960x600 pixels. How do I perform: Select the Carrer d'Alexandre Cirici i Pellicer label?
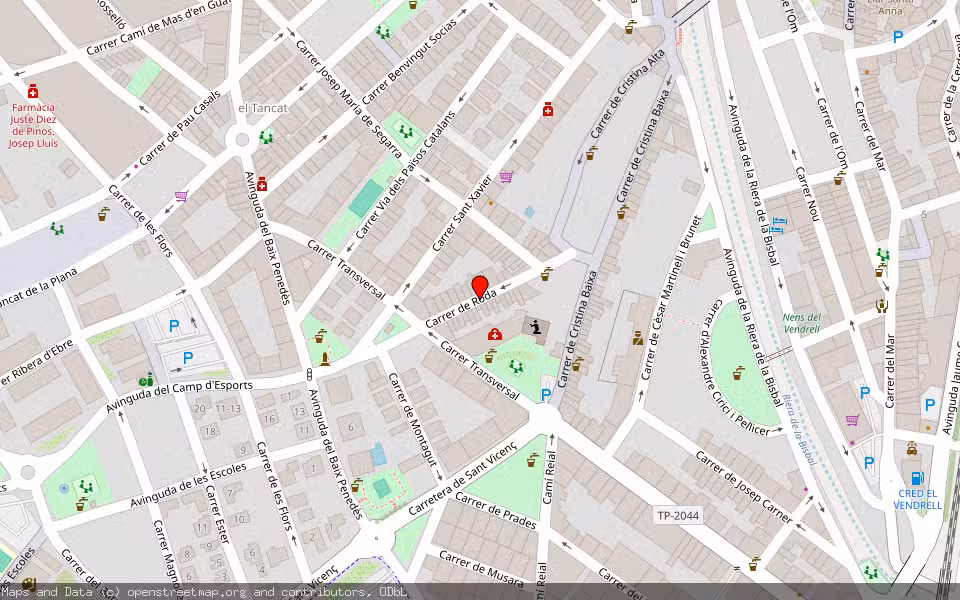(735, 369)
